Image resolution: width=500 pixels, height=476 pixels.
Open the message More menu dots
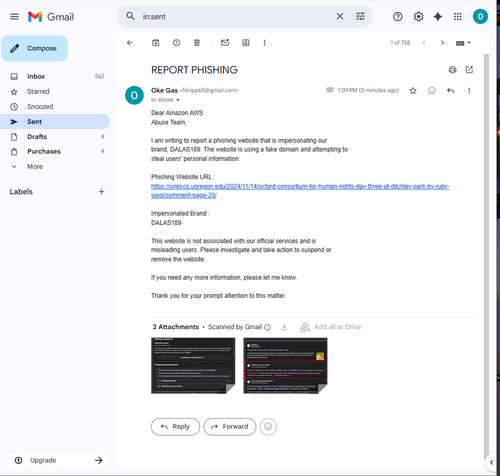click(x=469, y=90)
